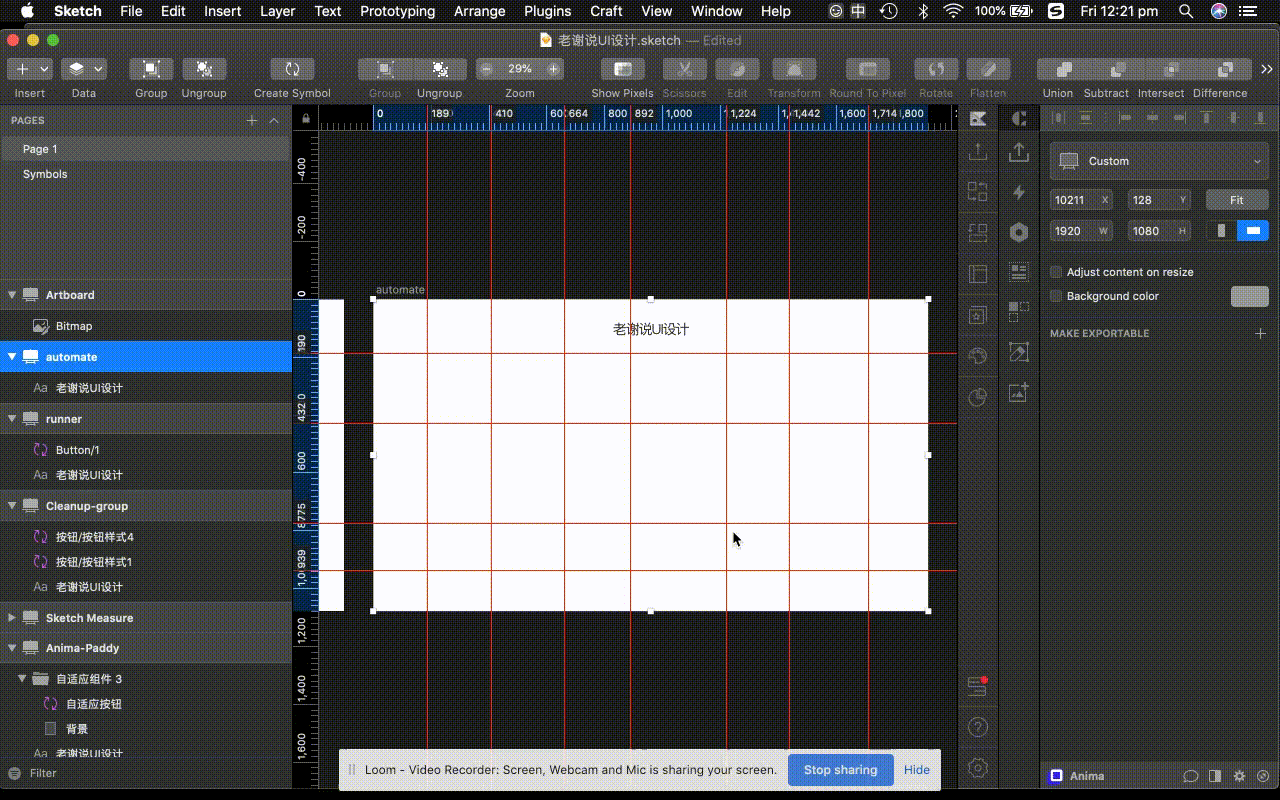Open the File menu
The width and height of the screenshot is (1280, 800).
point(131,11)
